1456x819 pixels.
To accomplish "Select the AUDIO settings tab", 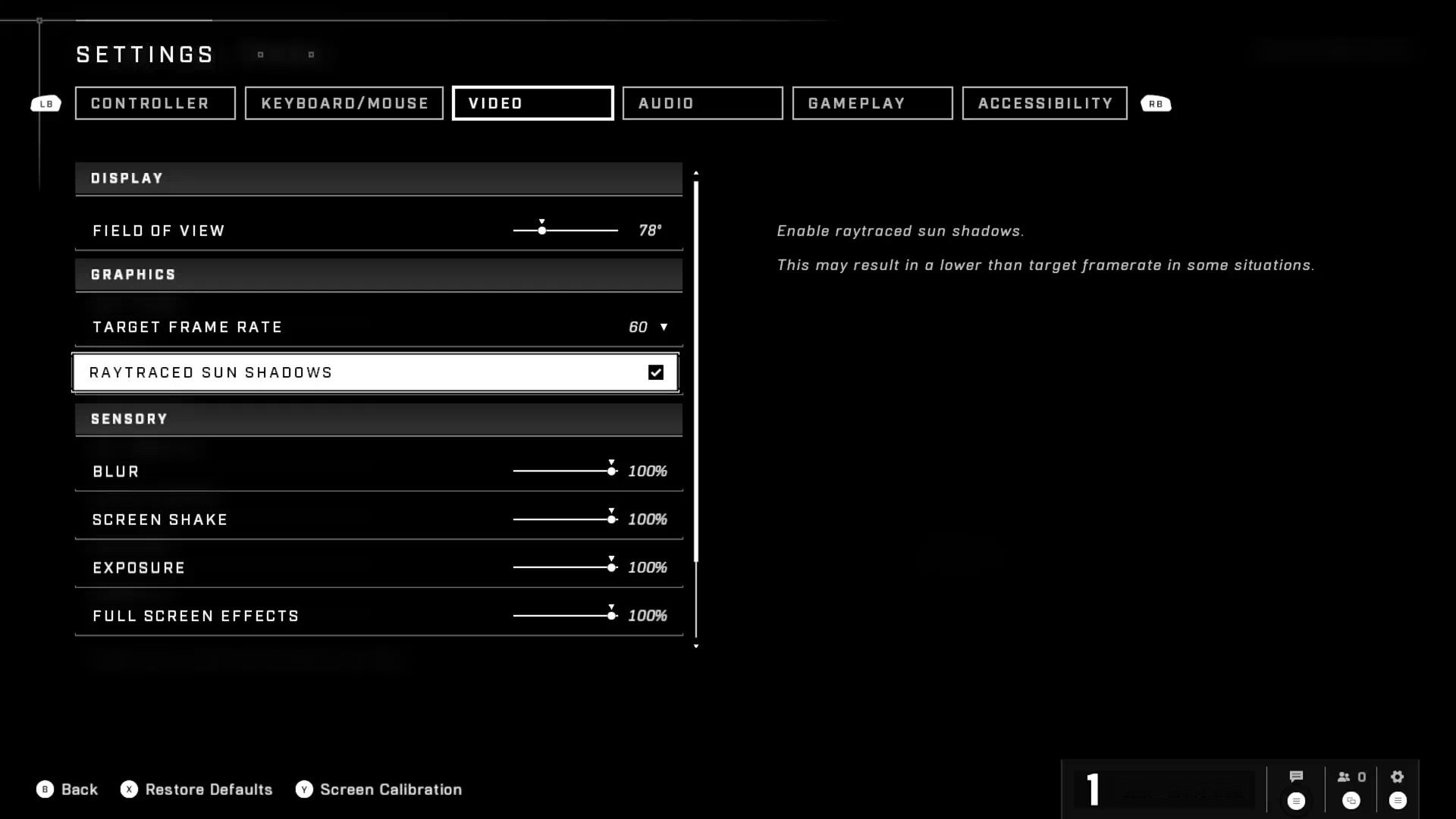I will coord(702,103).
